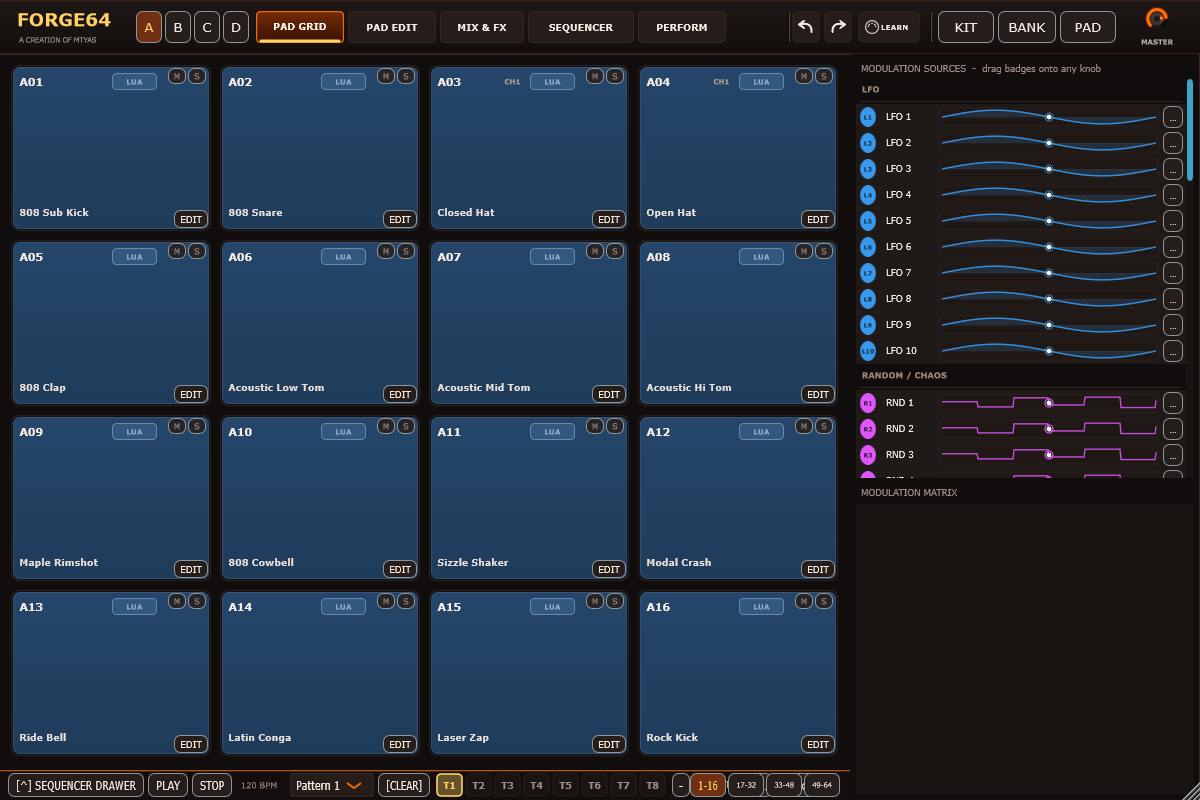Click the LUA badge on pad A14

pos(343,607)
